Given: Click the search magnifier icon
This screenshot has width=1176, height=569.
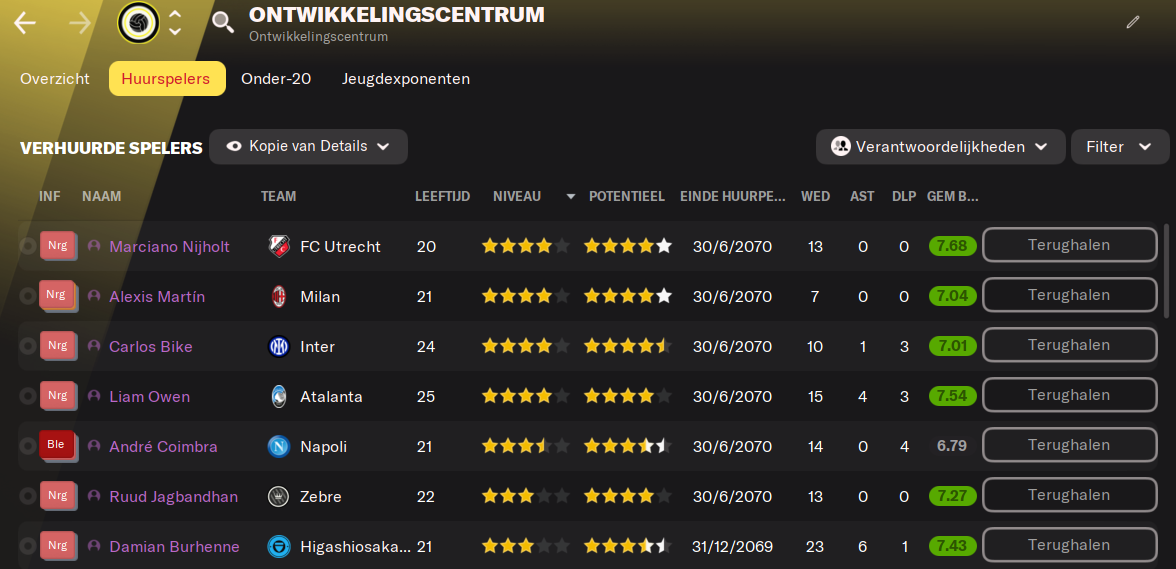Looking at the screenshot, I should point(224,23).
